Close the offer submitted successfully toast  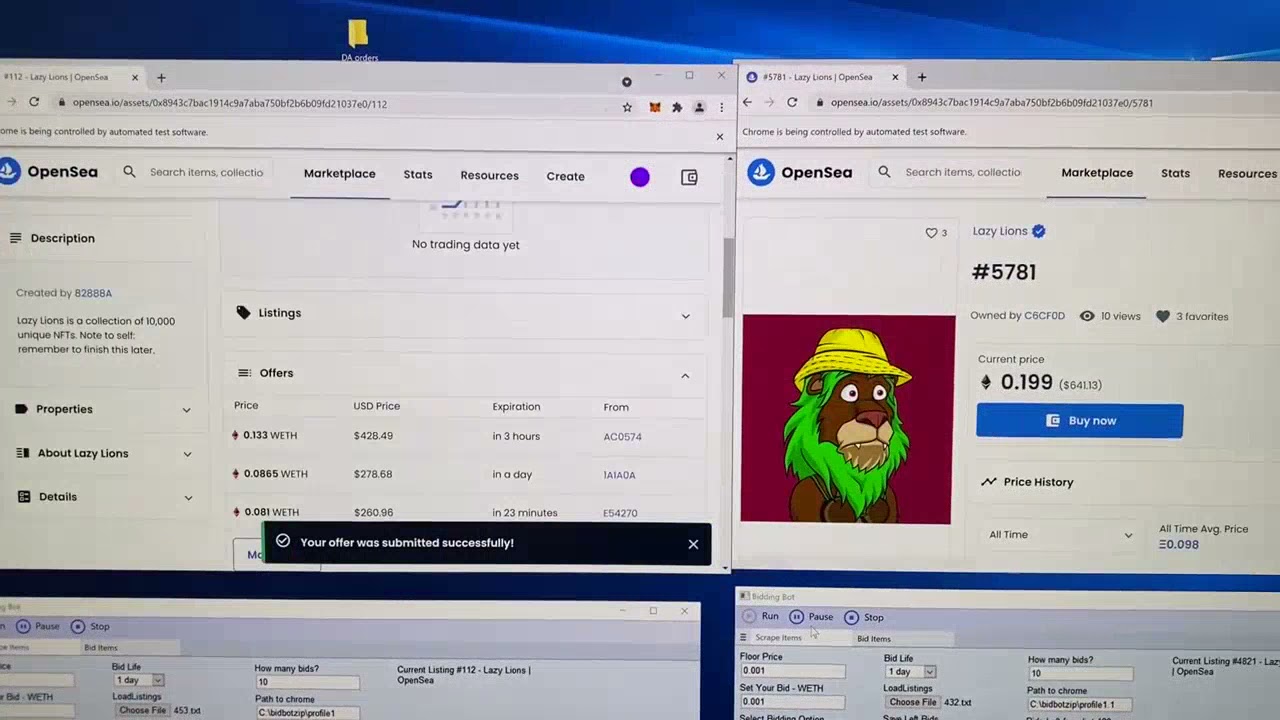(x=693, y=544)
